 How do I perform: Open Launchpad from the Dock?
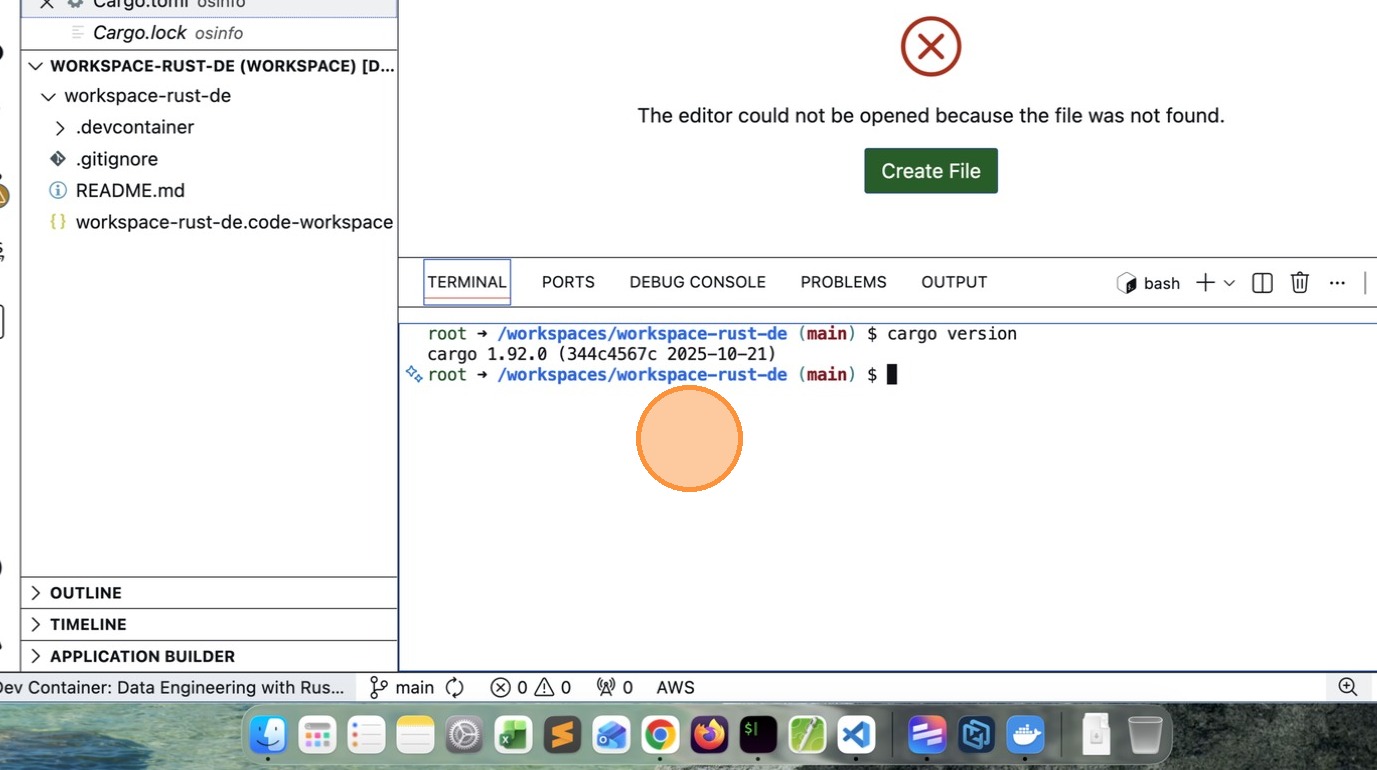[x=318, y=736]
